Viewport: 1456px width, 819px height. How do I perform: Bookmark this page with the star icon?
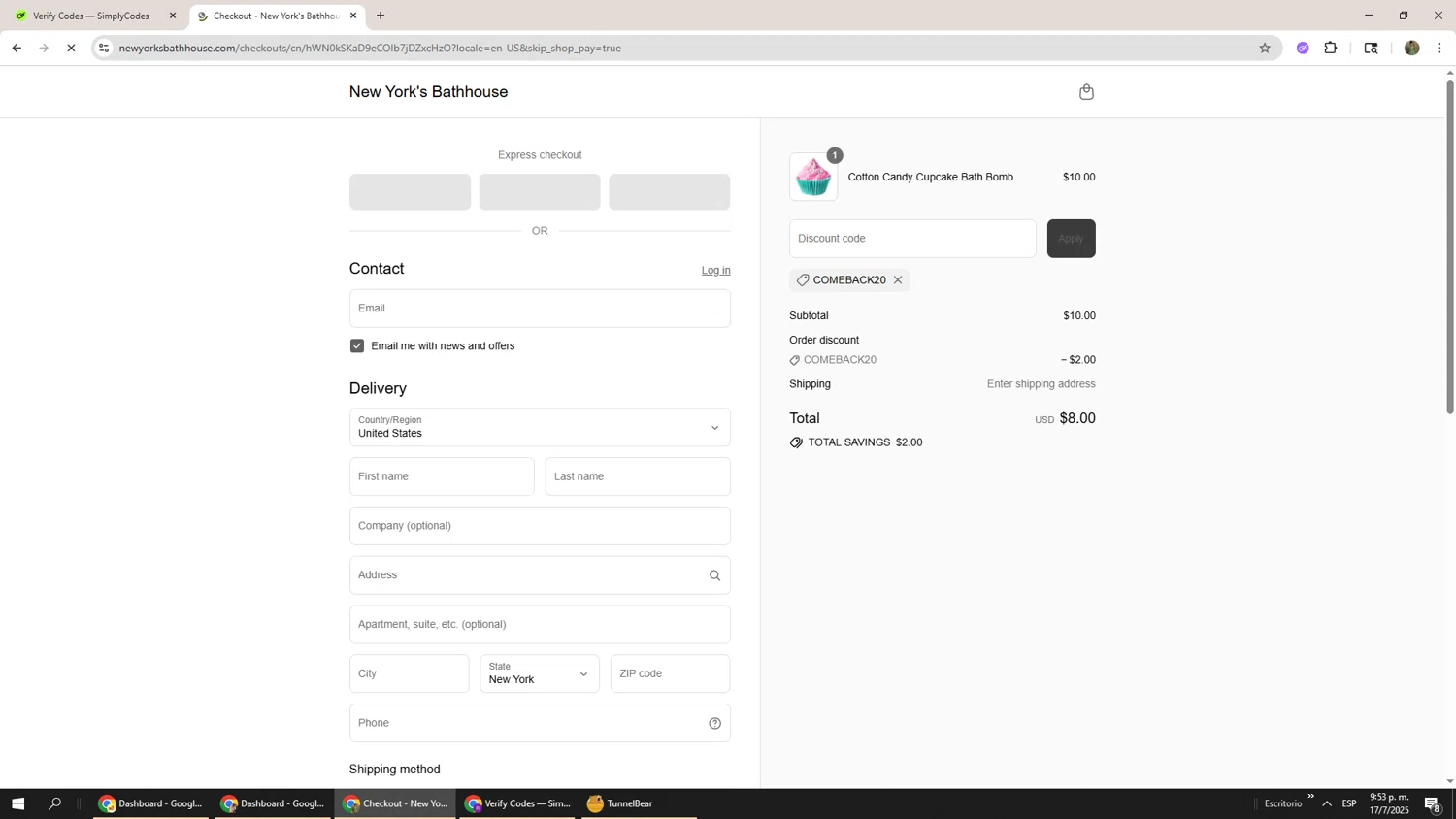tap(1264, 48)
